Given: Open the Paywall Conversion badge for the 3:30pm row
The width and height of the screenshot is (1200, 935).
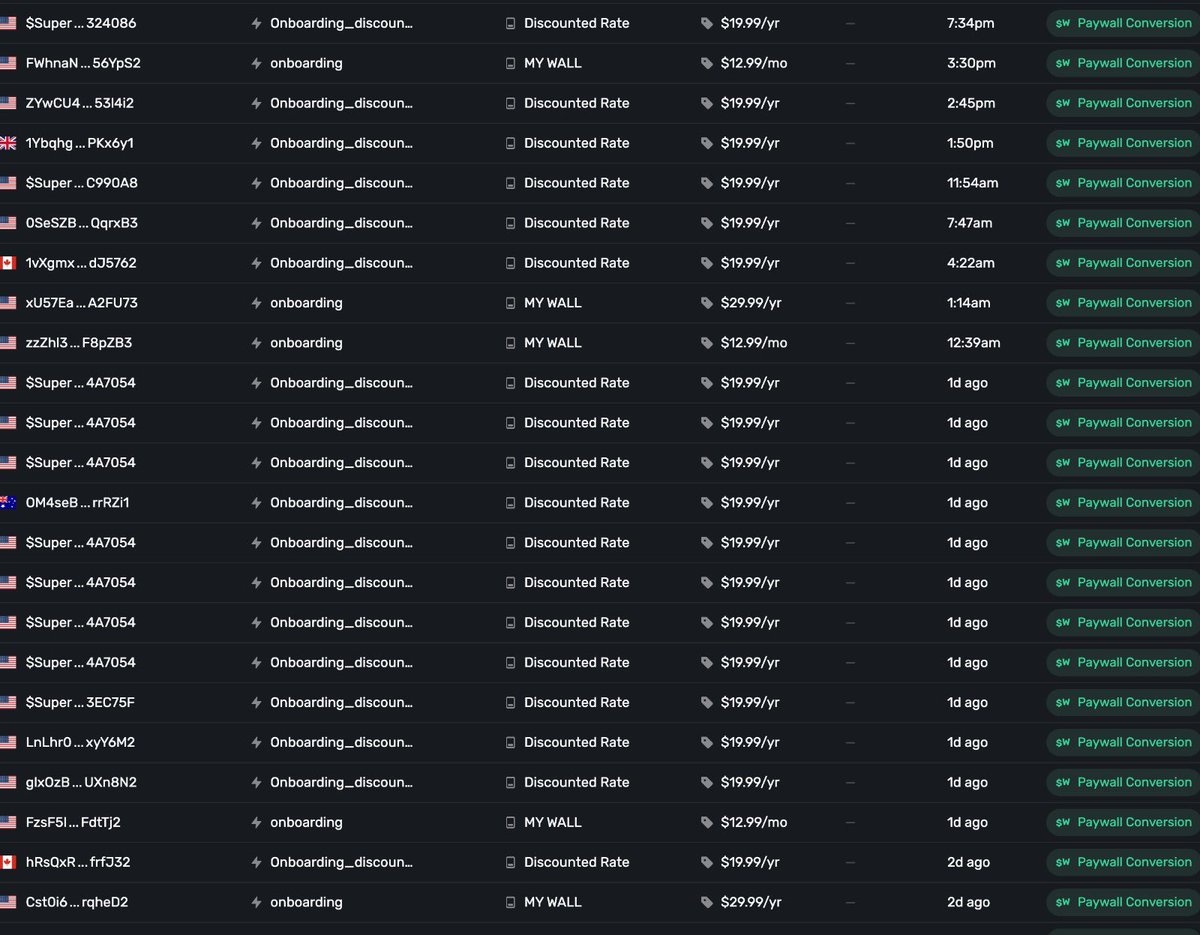Looking at the screenshot, I should tap(1123, 63).
